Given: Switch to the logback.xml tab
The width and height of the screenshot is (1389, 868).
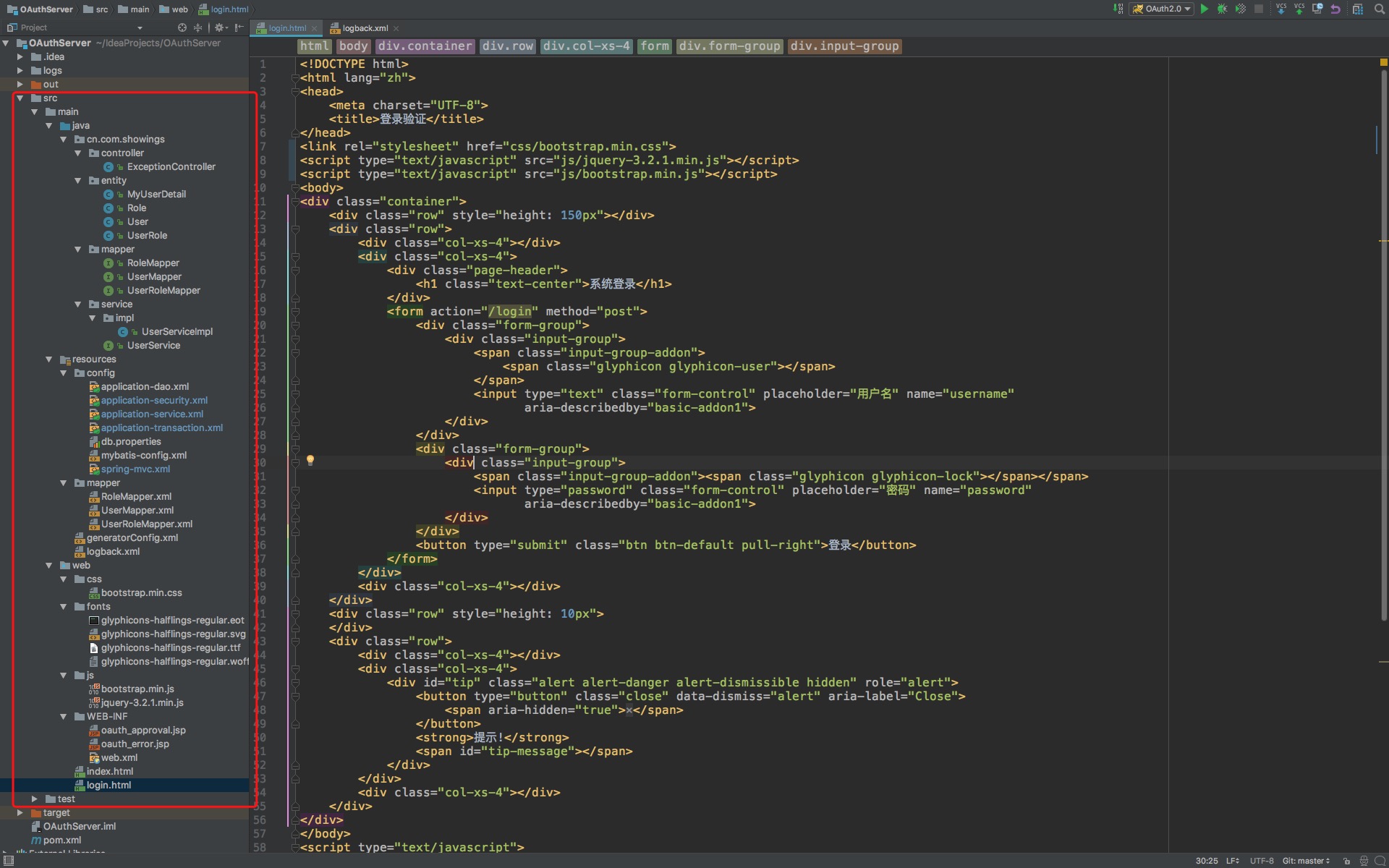Looking at the screenshot, I should [365, 28].
